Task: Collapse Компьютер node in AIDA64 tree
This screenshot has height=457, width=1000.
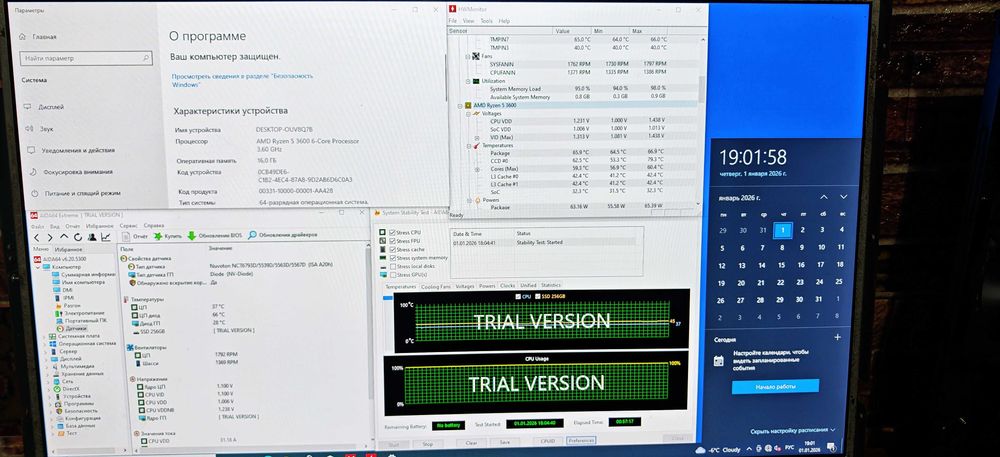Action: point(38,266)
